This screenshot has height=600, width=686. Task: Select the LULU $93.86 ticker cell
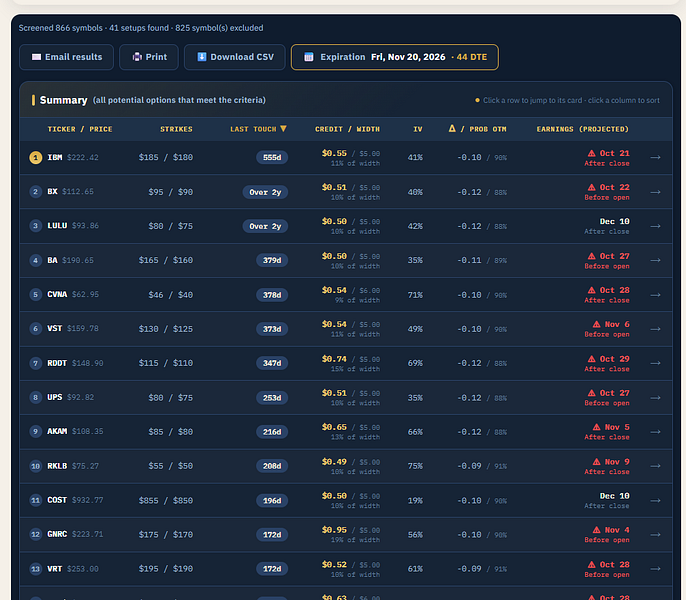(x=73, y=226)
